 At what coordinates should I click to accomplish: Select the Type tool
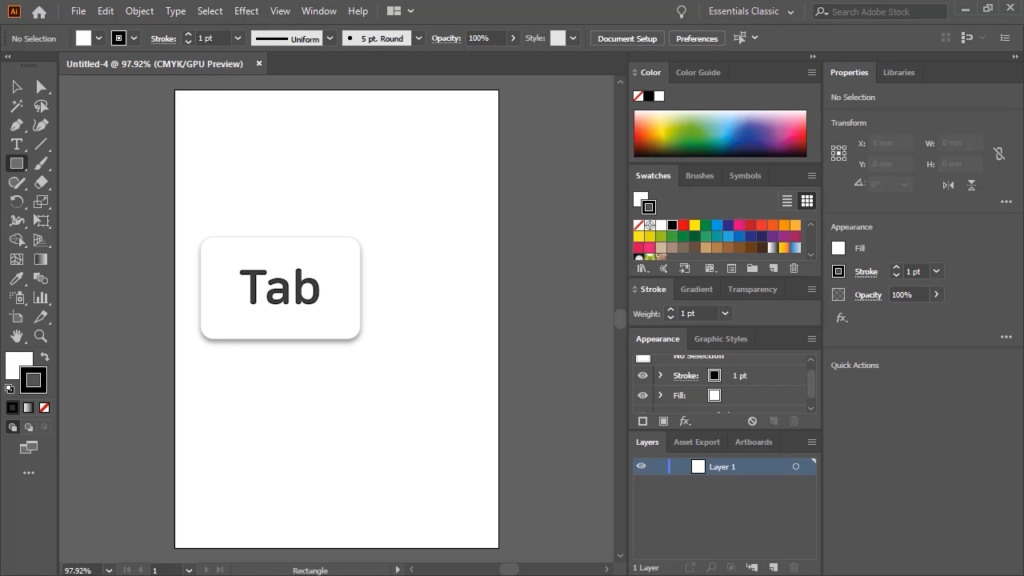point(17,145)
